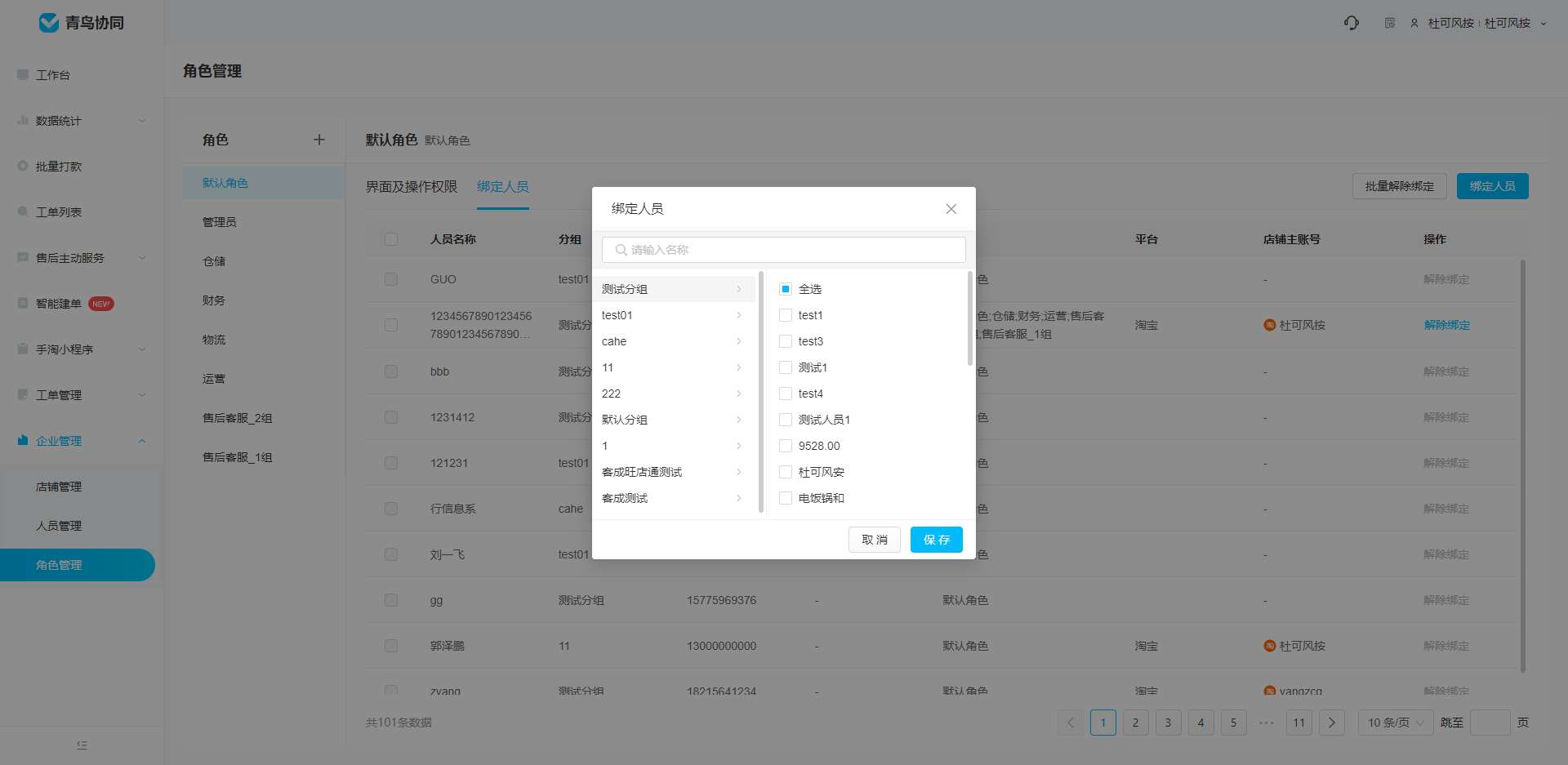Viewport: 1568px width, 765px height.
Task: Expand the 客成旺店通测试 group
Action: coord(674,472)
